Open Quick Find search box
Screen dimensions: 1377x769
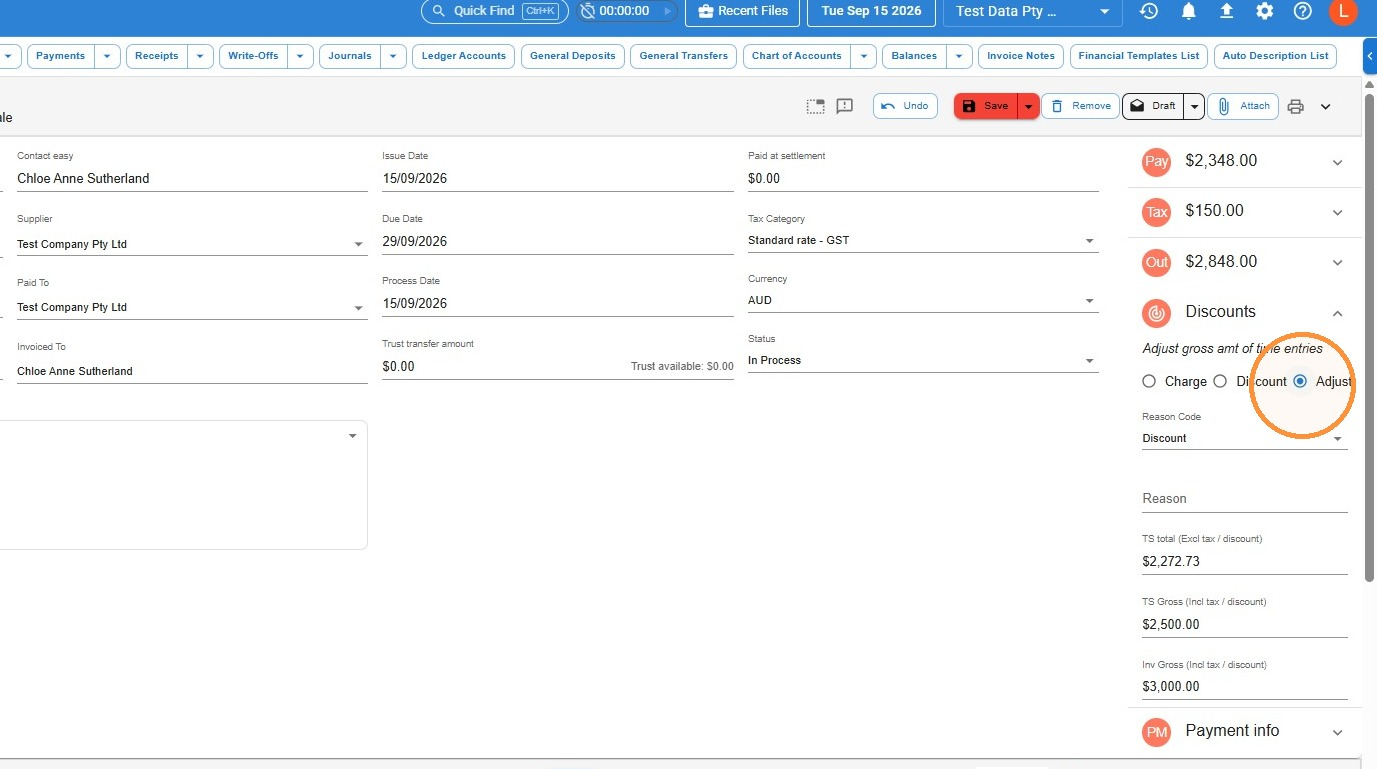click(x=494, y=11)
